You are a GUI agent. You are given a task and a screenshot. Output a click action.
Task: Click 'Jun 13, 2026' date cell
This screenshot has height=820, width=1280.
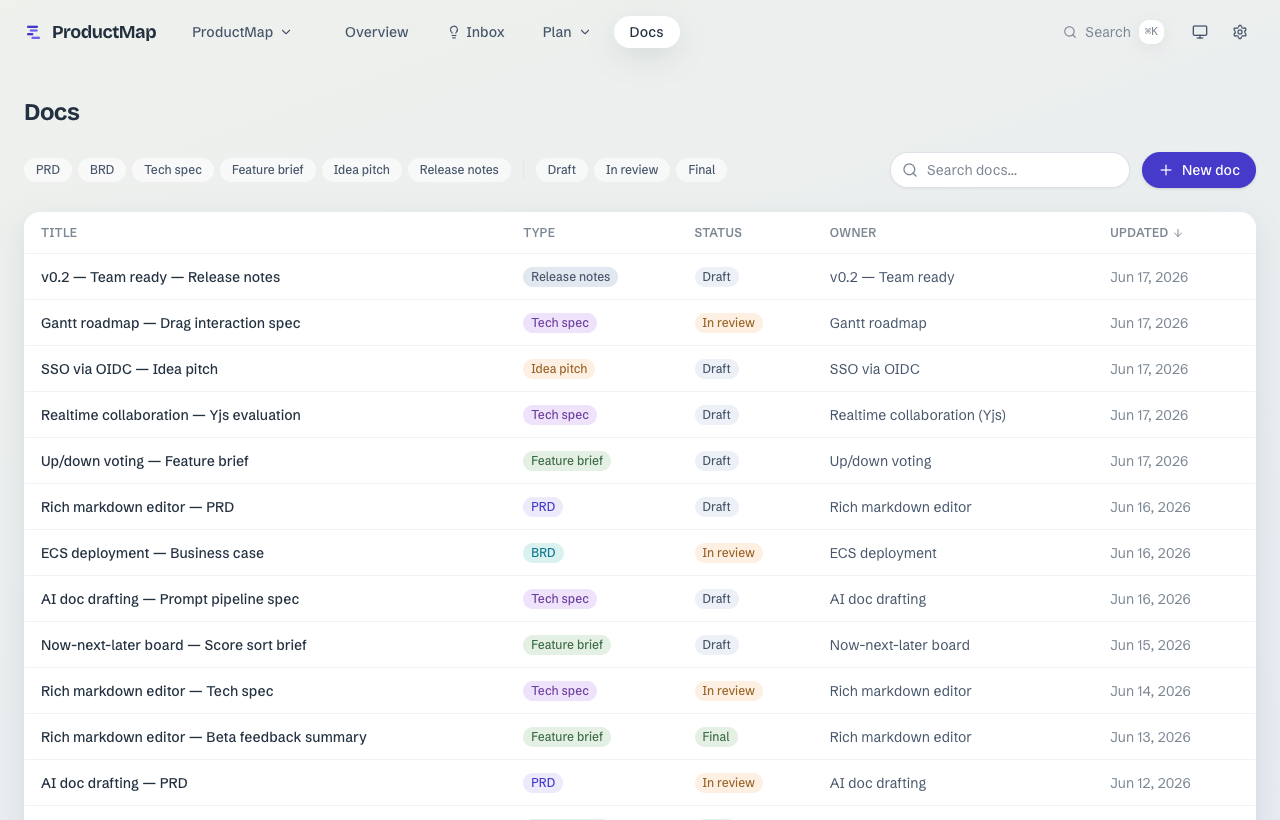[1150, 737]
